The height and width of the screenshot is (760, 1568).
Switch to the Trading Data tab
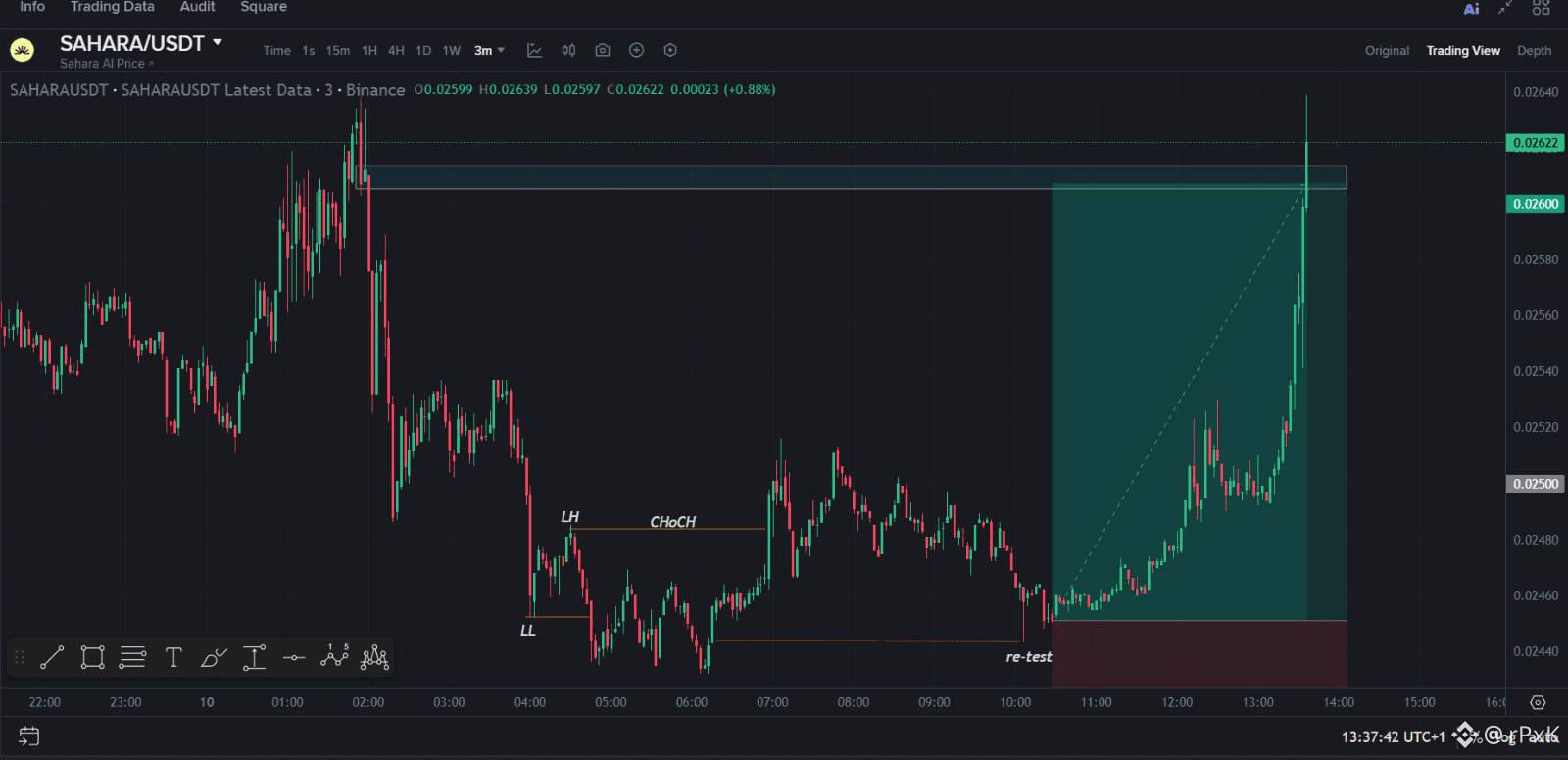click(x=113, y=7)
